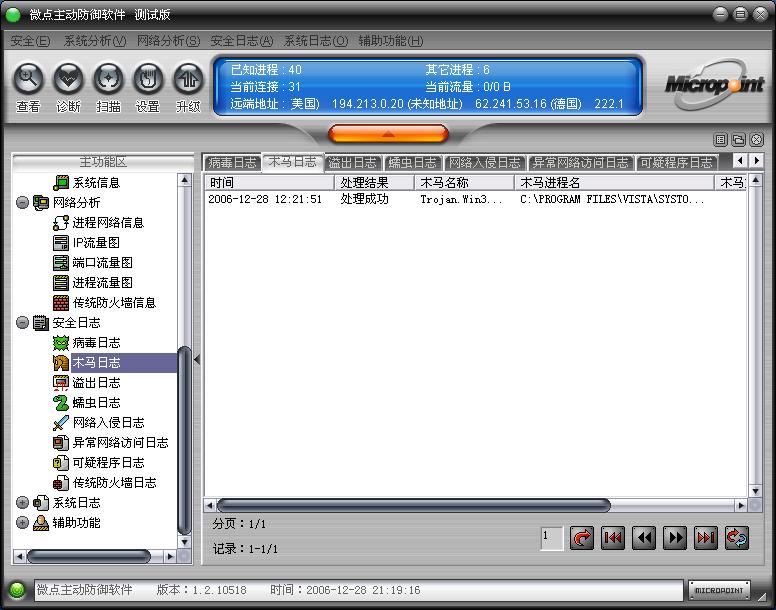Open the 安全(E) menu
This screenshot has width=776, height=610.
pyautogui.click(x=30, y=41)
